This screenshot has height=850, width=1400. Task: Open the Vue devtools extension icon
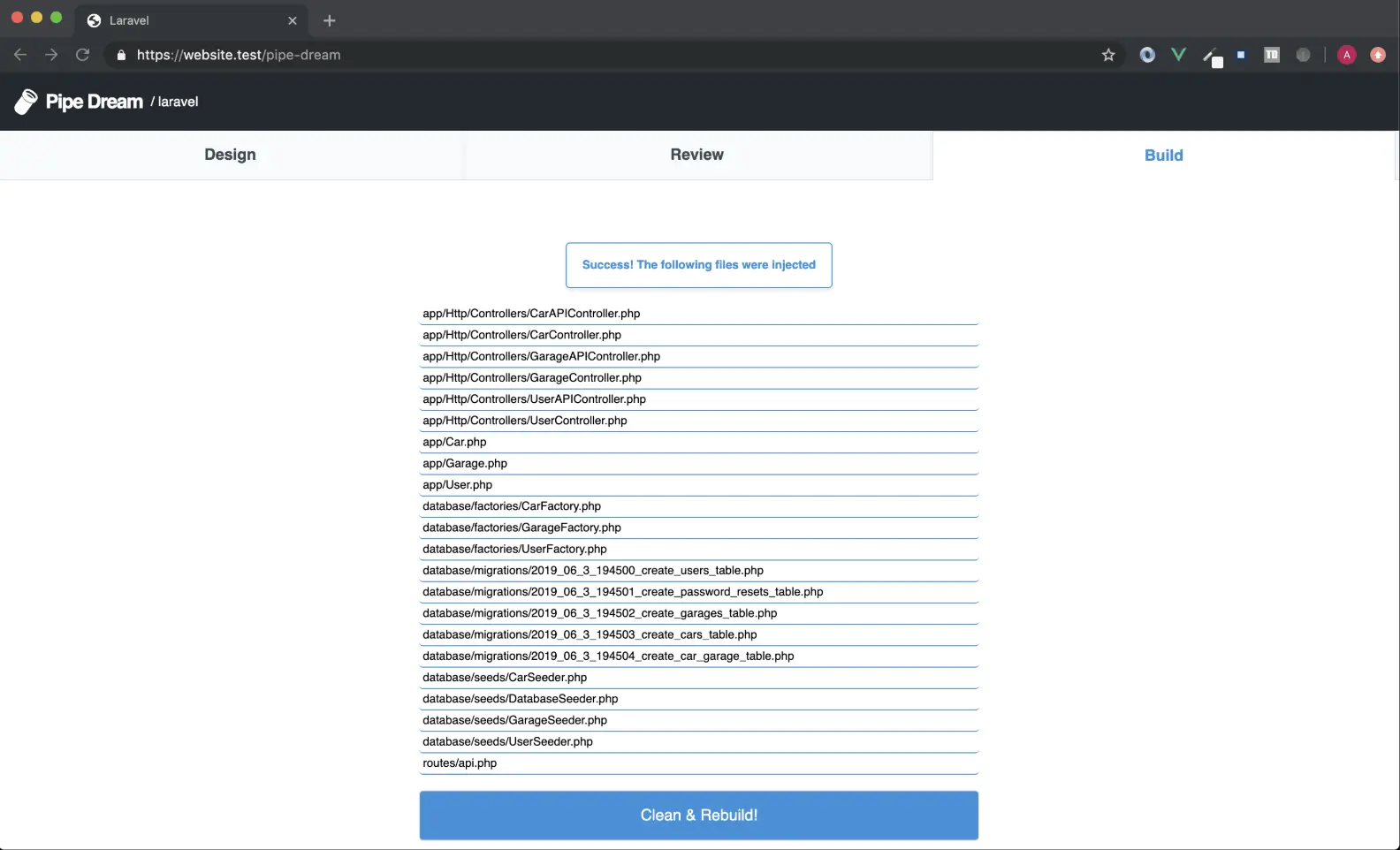(1178, 55)
